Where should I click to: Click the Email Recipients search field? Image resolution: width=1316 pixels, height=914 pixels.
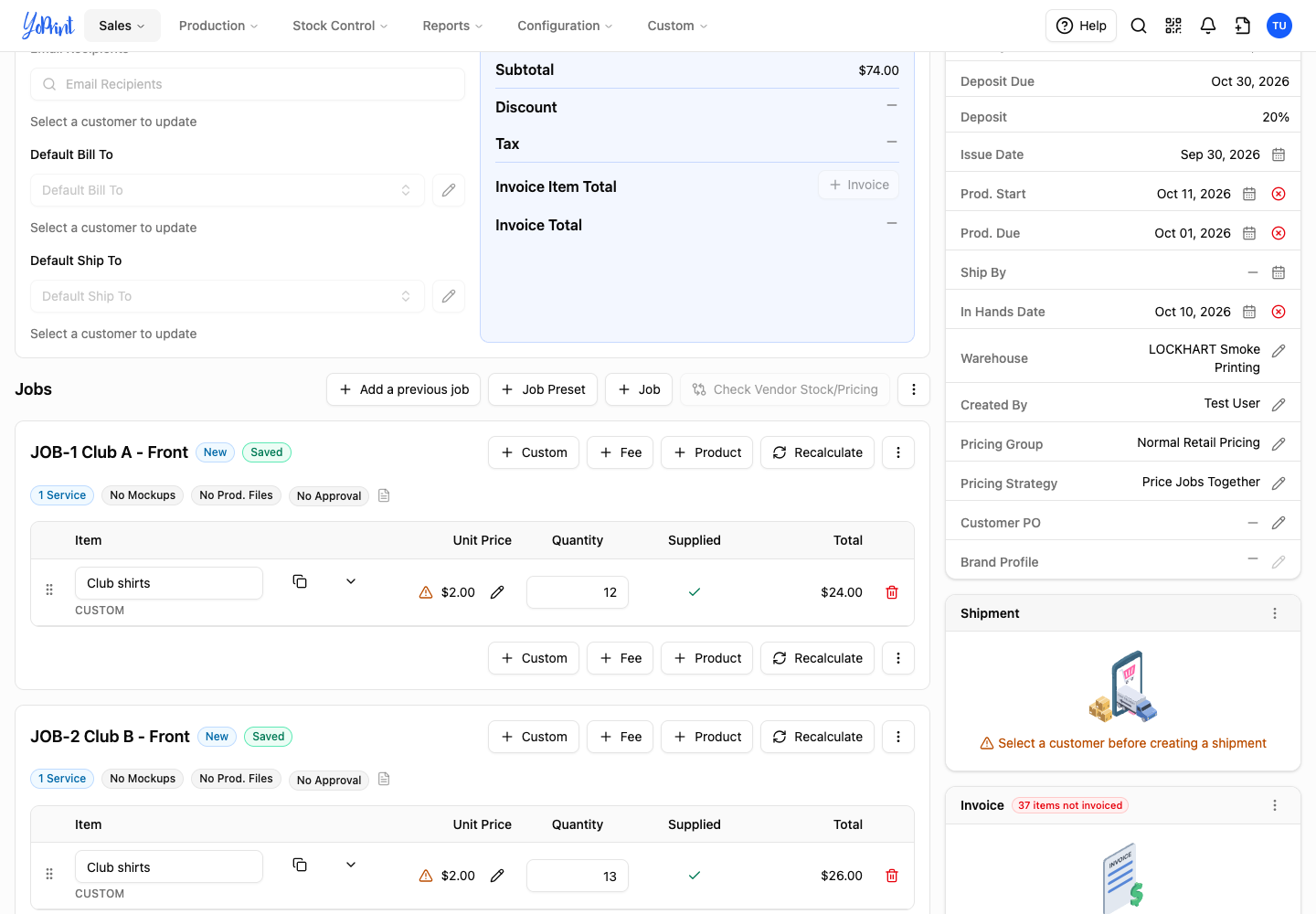pos(248,84)
